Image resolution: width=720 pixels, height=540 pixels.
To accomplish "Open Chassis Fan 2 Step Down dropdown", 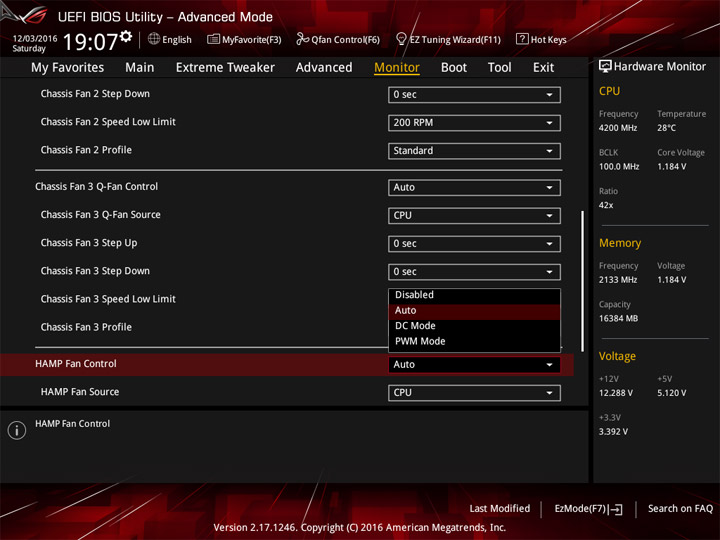I will tap(474, 95).
